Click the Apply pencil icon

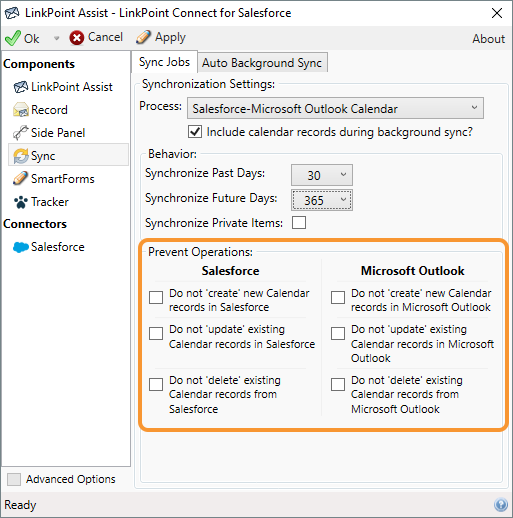(x=143, y=37)
